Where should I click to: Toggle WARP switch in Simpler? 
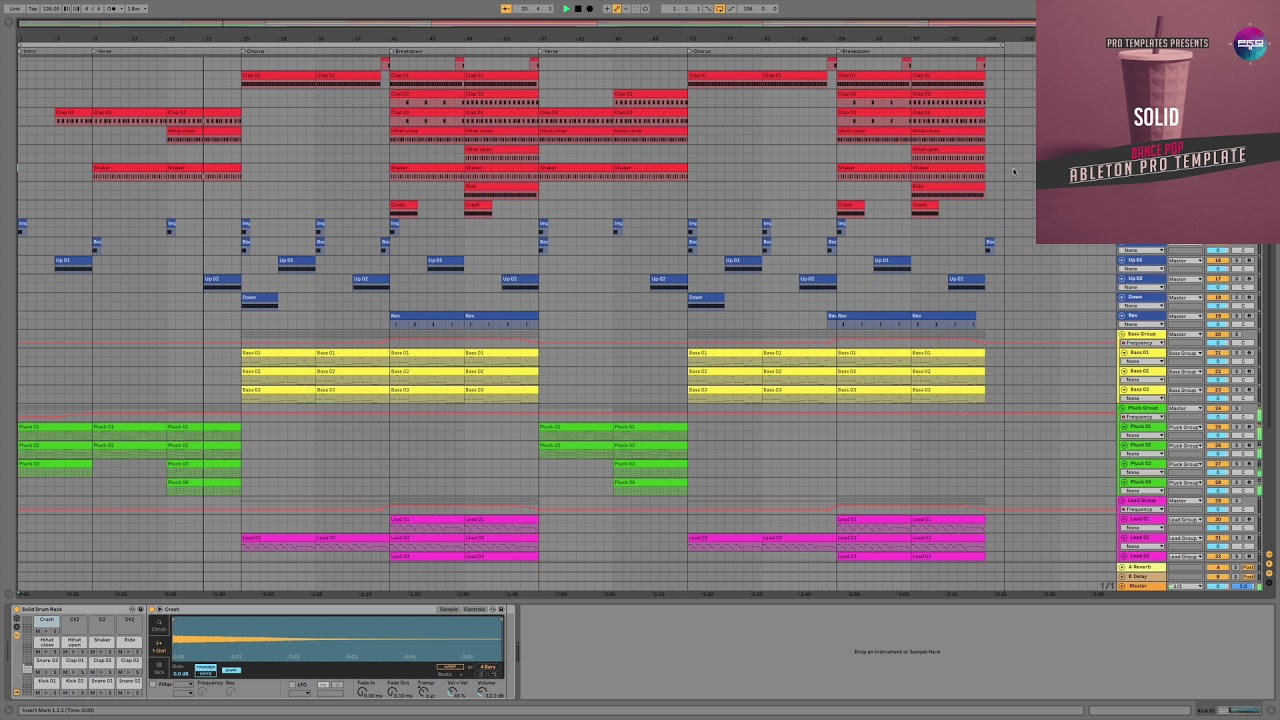pos(450,667)
